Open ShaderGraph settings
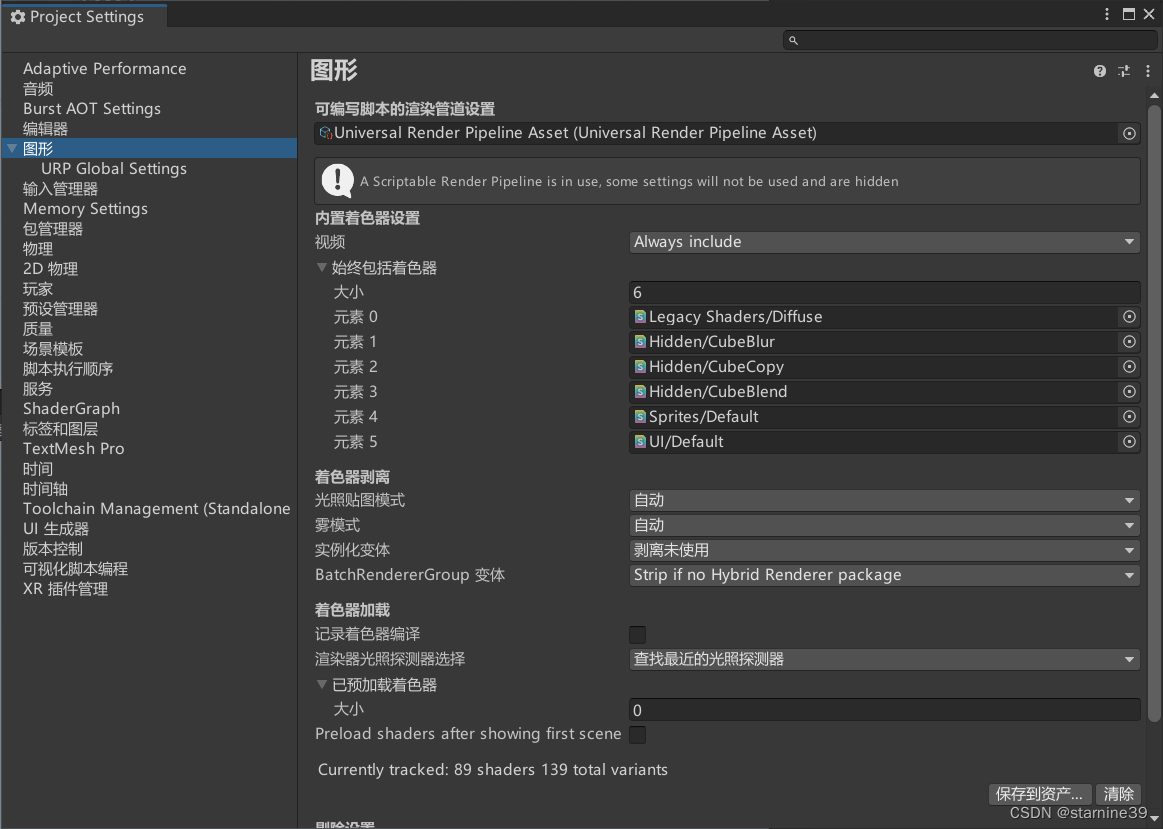1163x829 pixels. (71, 409)
